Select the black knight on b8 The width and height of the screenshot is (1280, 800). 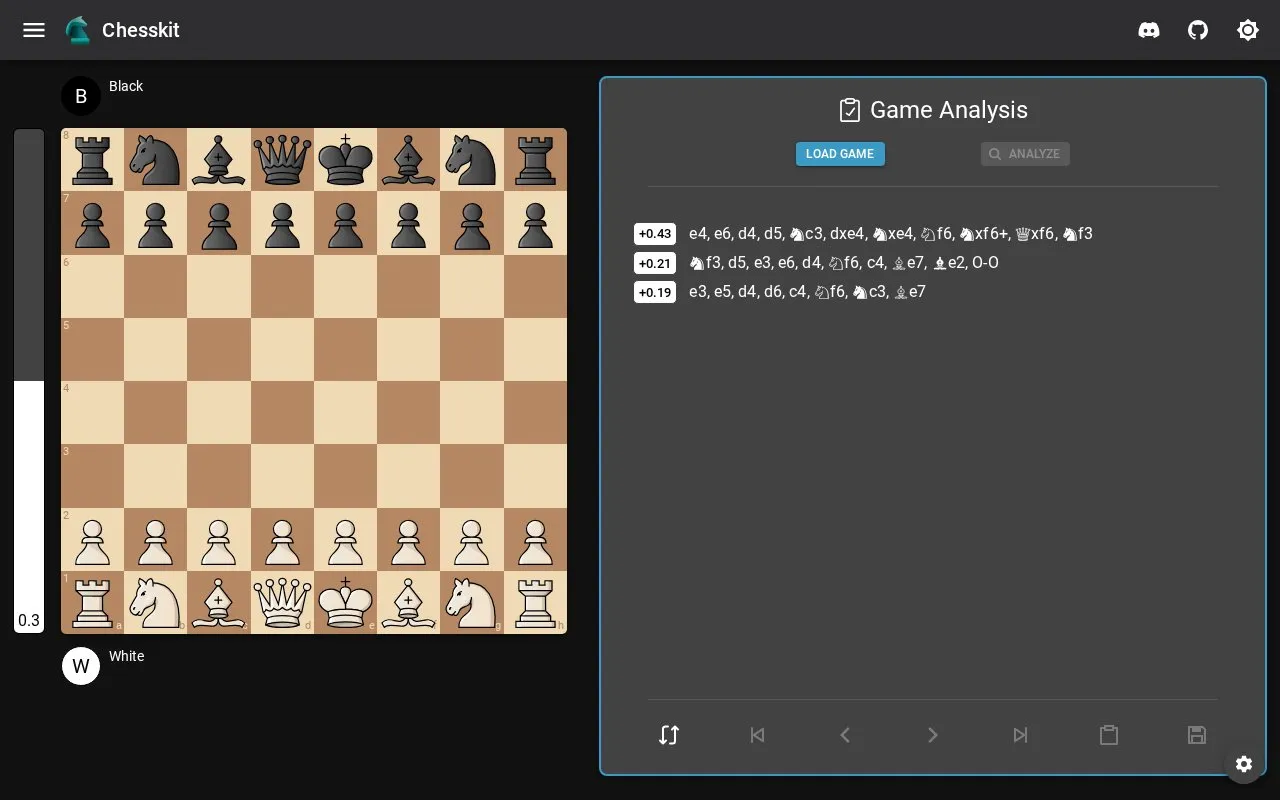pyautogui.click(x=155, y=159)
